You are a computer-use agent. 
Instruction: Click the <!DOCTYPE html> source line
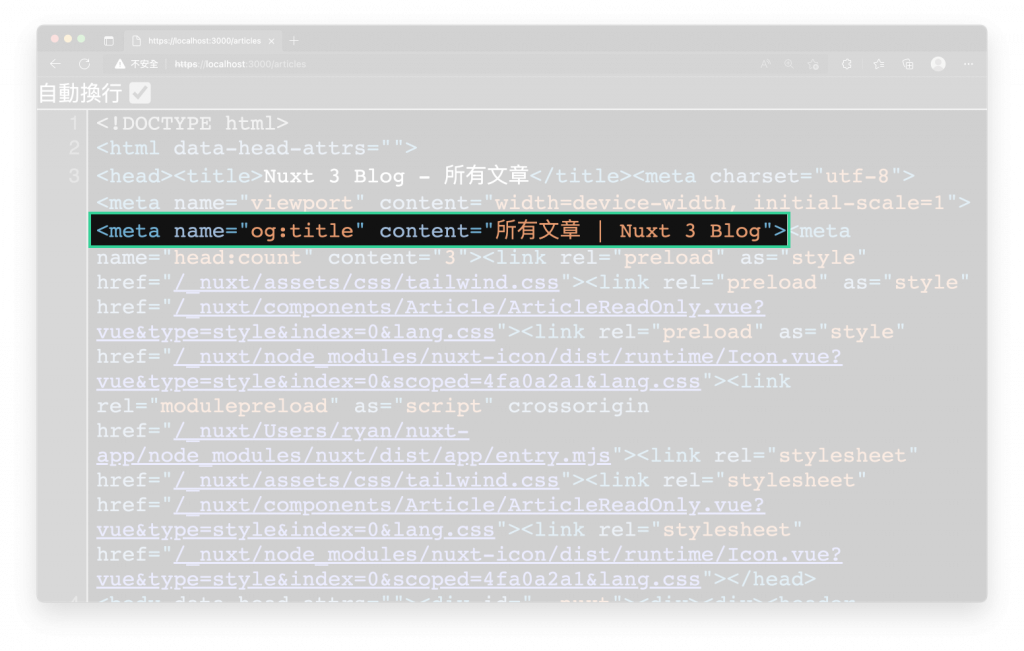tap(192, 123)
